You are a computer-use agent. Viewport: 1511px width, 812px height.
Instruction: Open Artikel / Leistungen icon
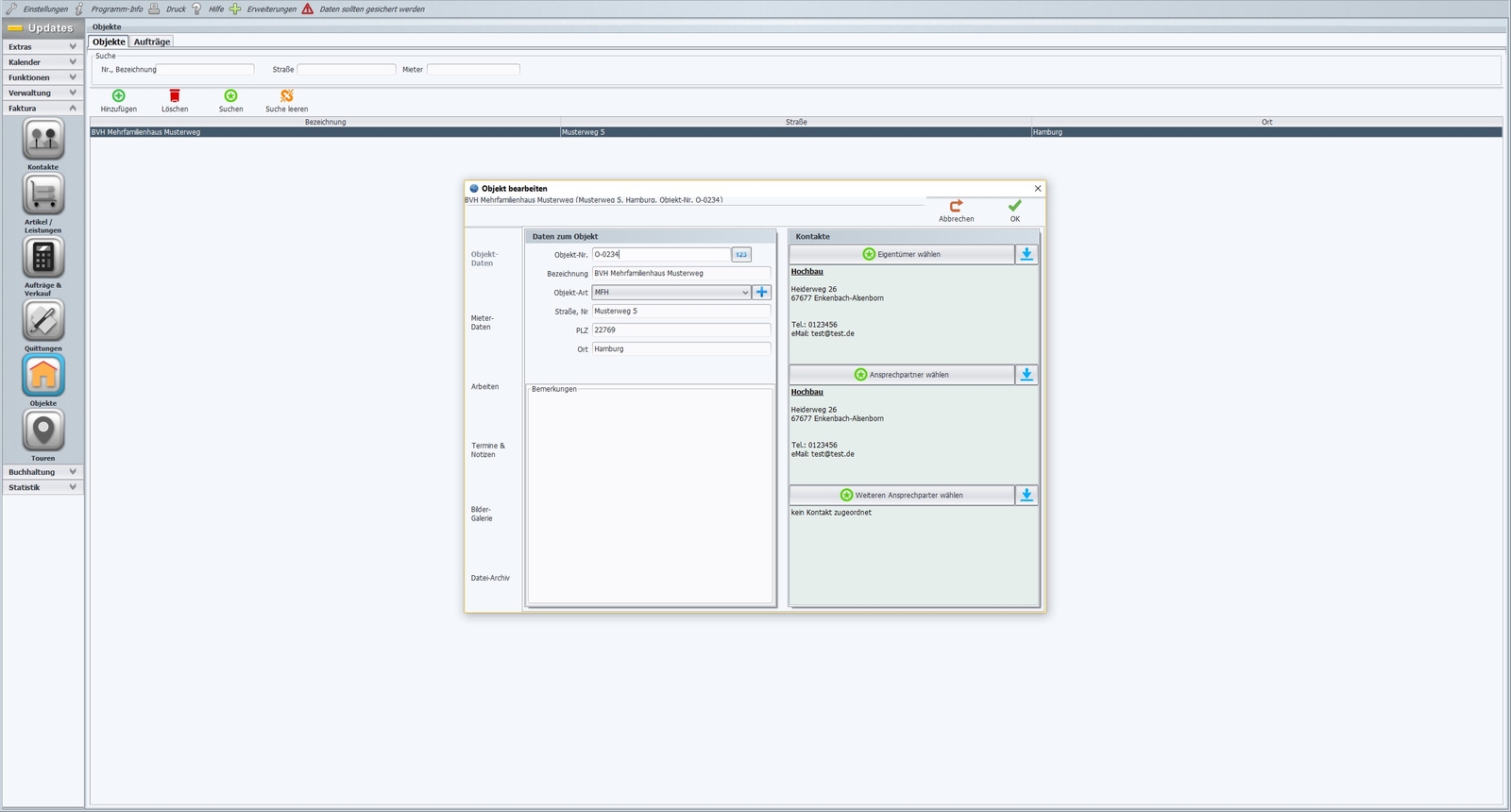click(43, 195)
